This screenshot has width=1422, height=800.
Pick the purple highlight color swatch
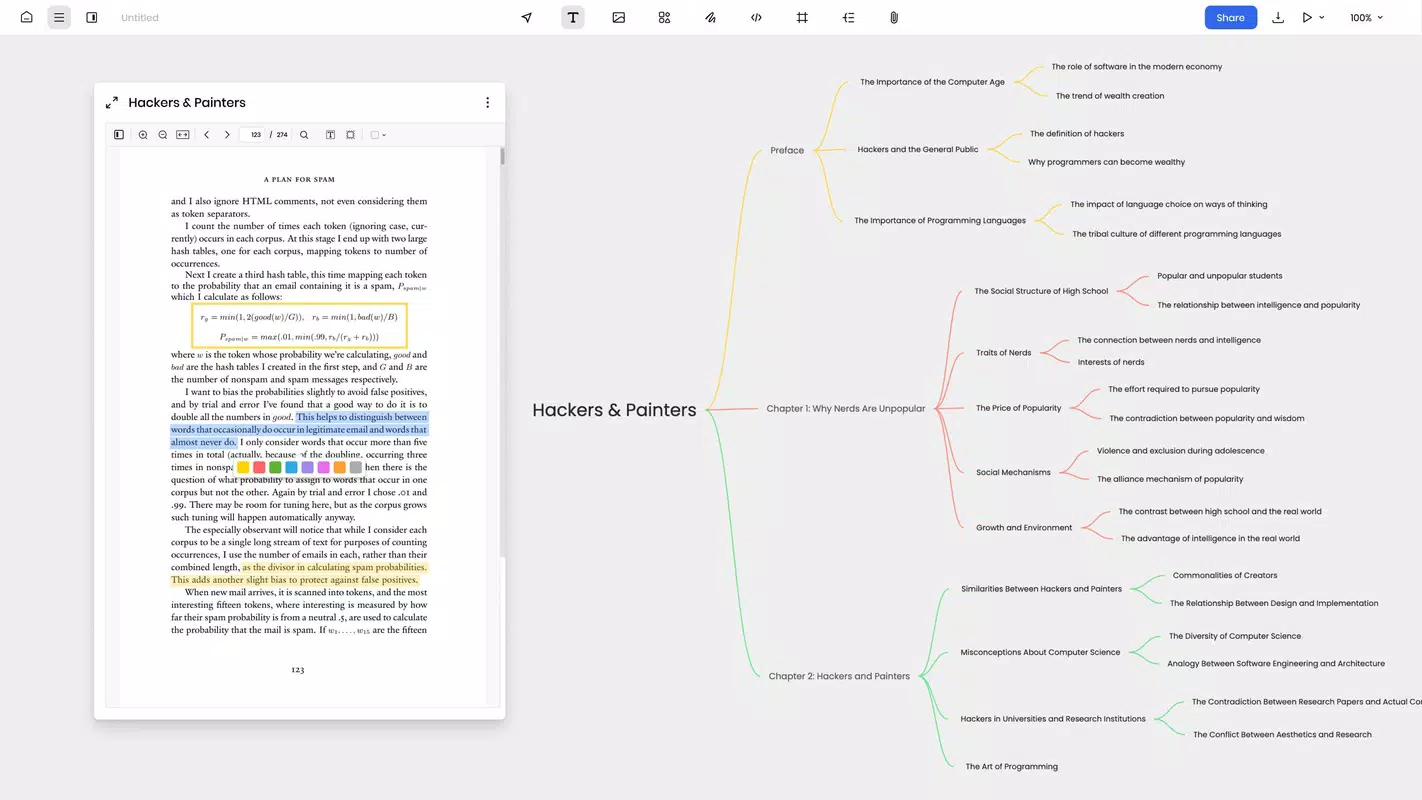[x=307, y=467]
